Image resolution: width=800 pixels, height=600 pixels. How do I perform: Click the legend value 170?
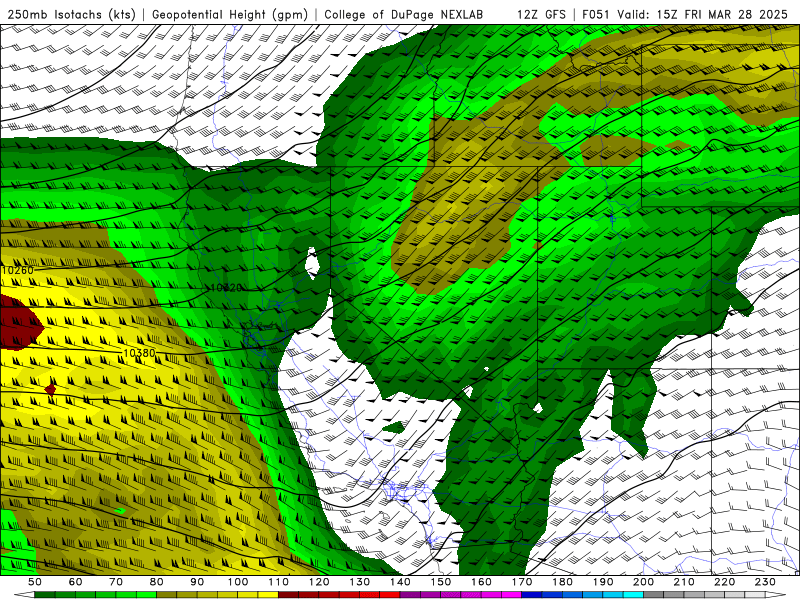(x=522, y=582)
